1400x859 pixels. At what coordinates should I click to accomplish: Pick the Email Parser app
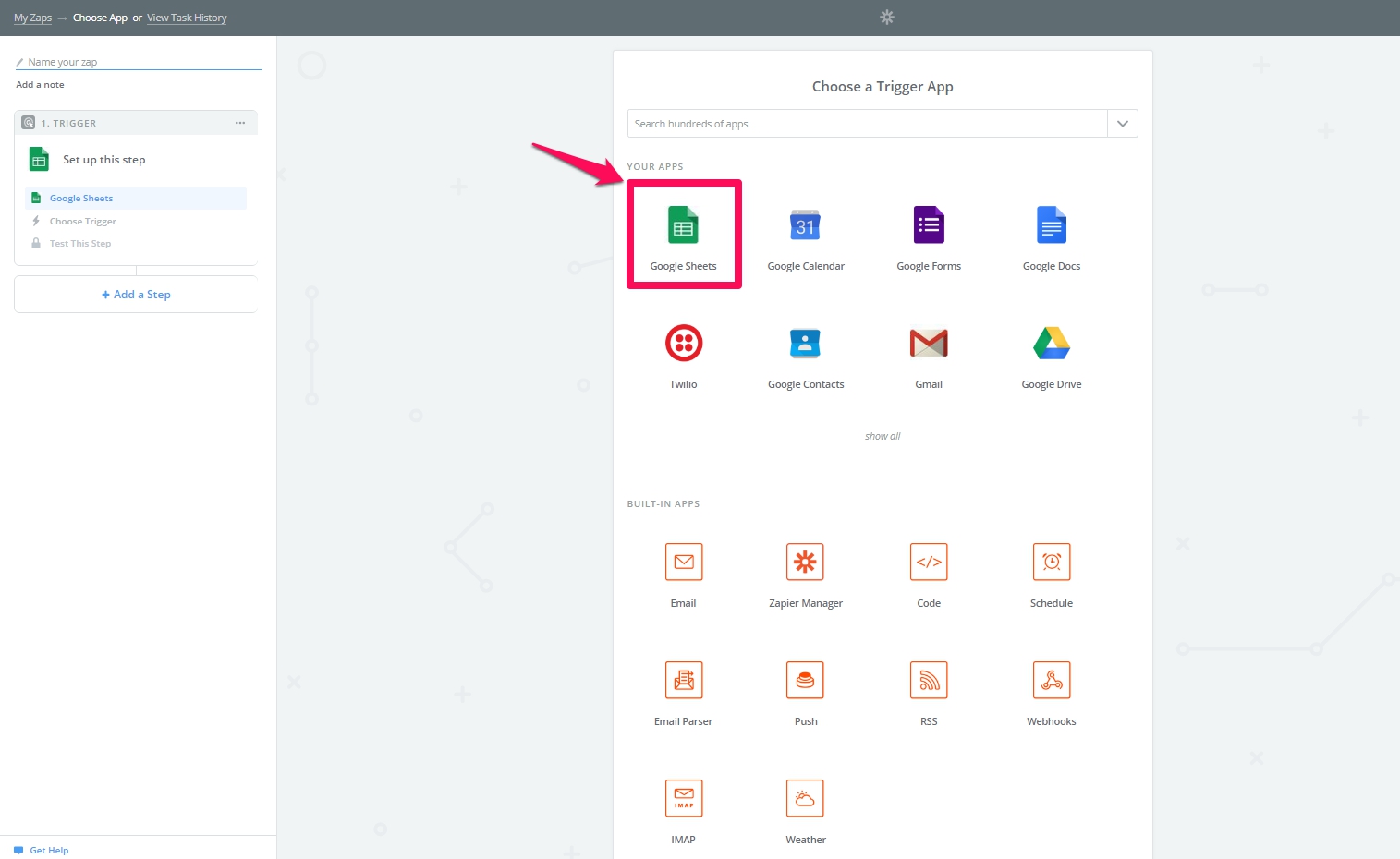click(683, 681)
